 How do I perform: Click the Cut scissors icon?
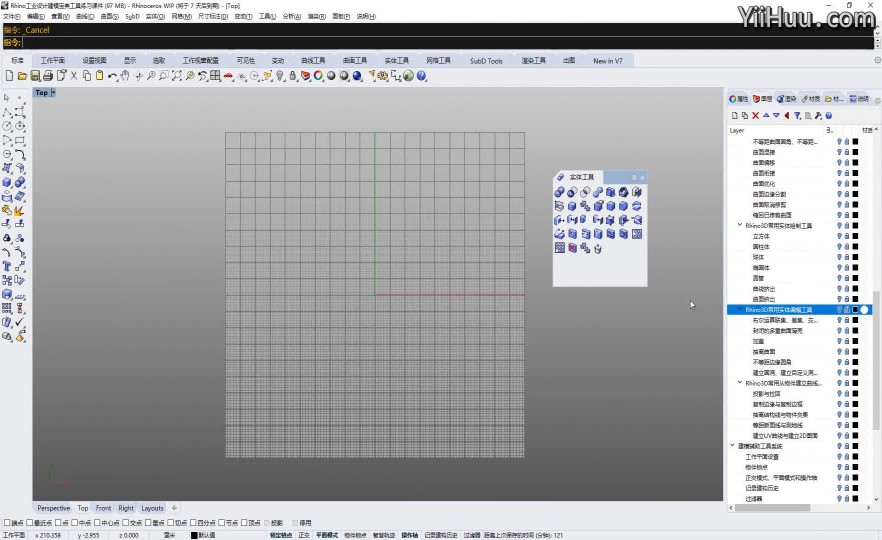(74, 75)
